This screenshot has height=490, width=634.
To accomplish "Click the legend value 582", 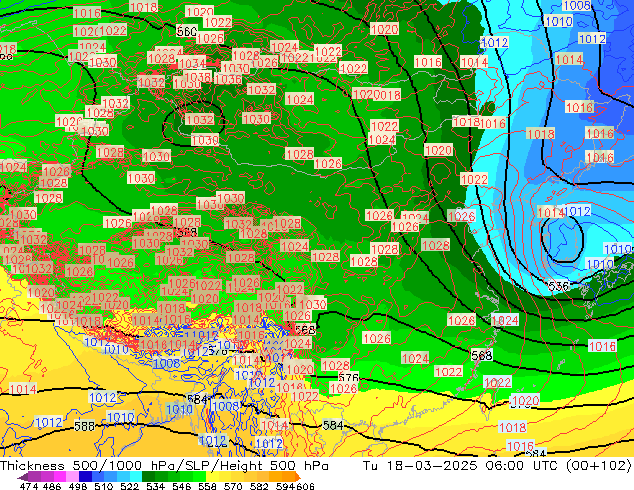I will click(x=259, y=486).
